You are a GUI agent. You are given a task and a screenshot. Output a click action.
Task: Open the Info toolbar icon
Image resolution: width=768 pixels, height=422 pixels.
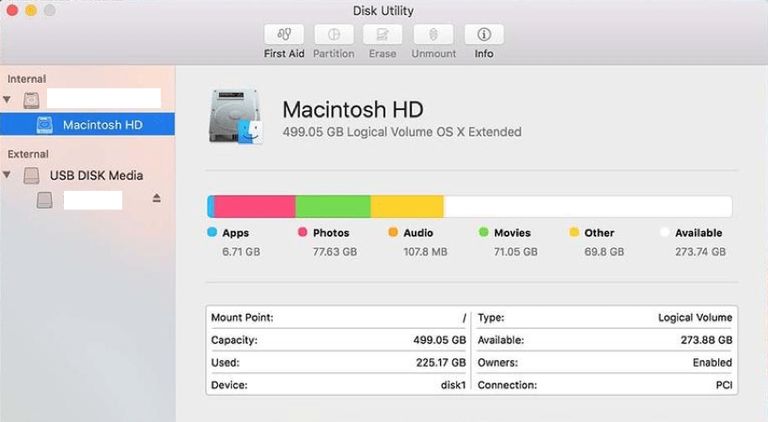[x=484, y=35]
